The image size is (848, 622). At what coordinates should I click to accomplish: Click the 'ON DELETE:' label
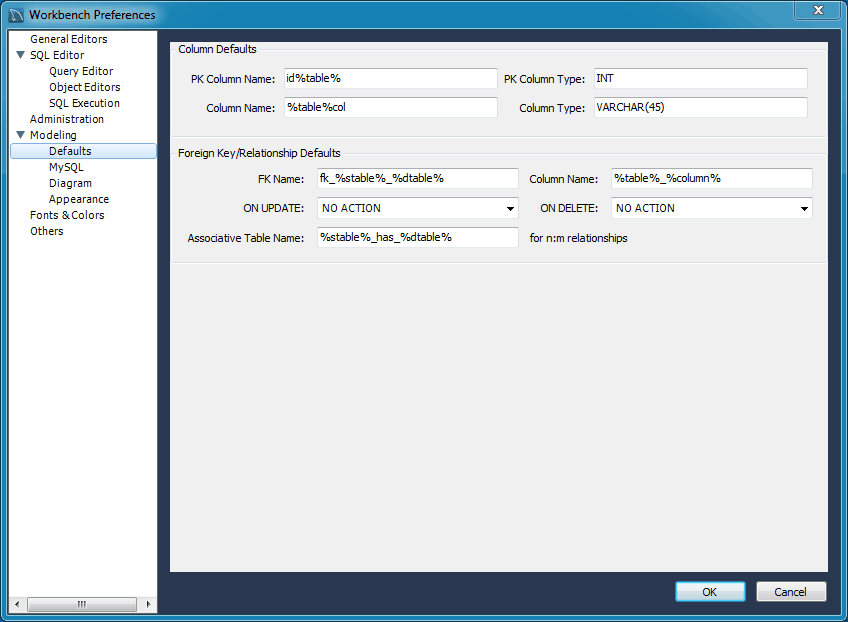(569, 208)
